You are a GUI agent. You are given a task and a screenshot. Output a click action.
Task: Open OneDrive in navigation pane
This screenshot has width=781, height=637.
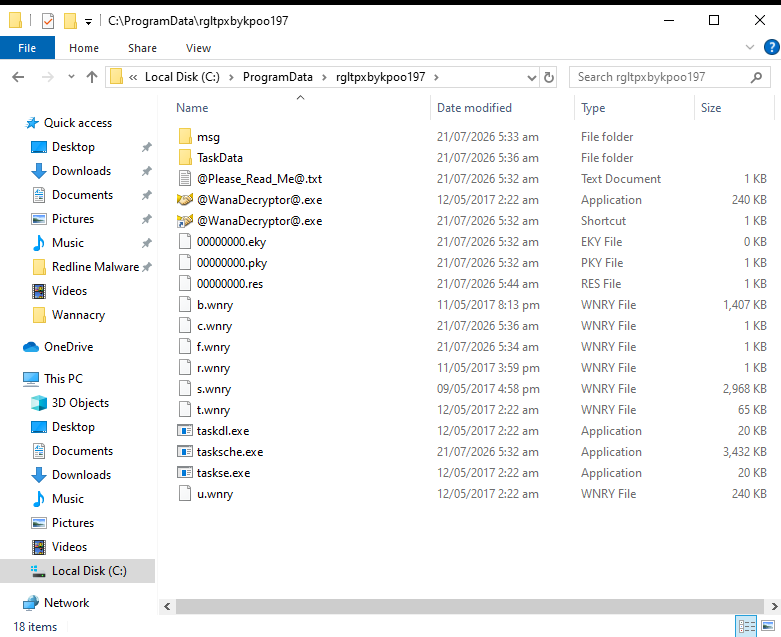point(68,347)
